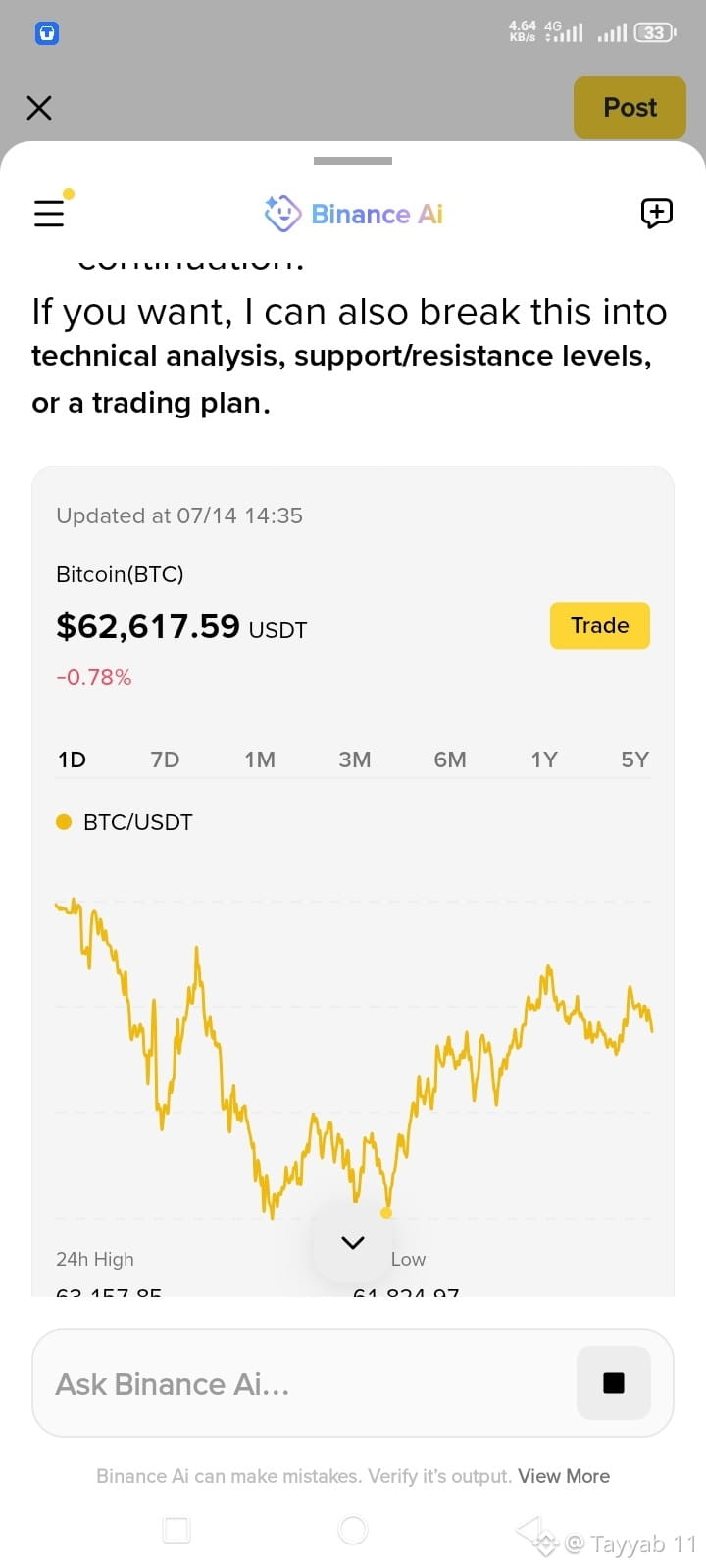Screen dimensions: 706x1568
Task: Focus the Ask Binance Ai input field
Action: click(304, 1383)
